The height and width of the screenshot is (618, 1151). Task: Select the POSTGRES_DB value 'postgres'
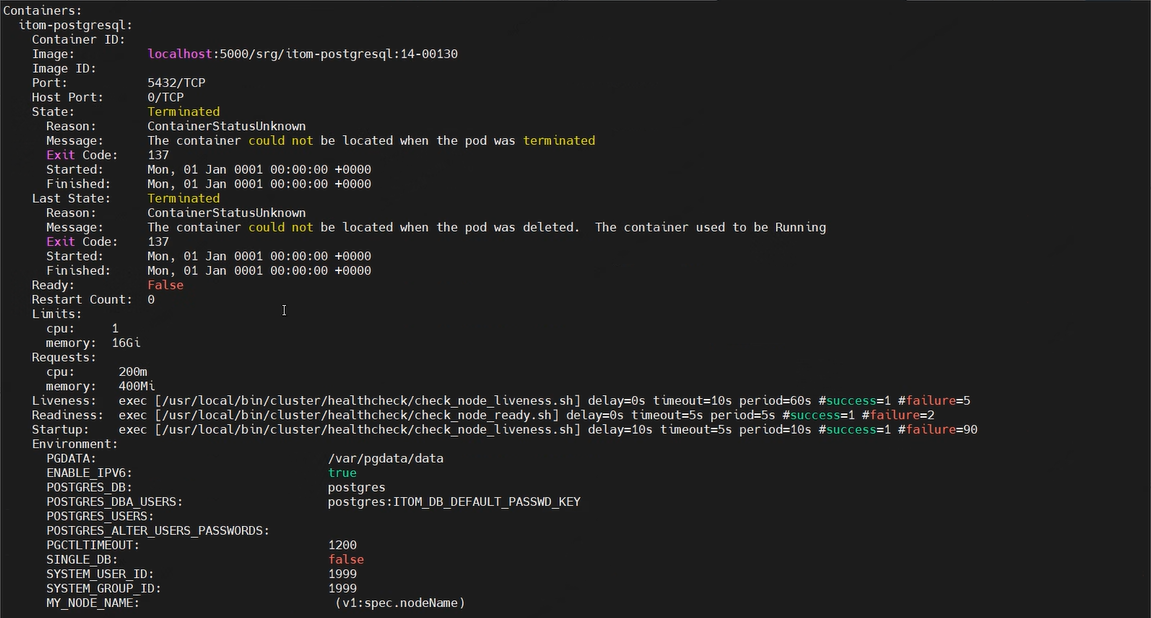[x=357, y=487]
